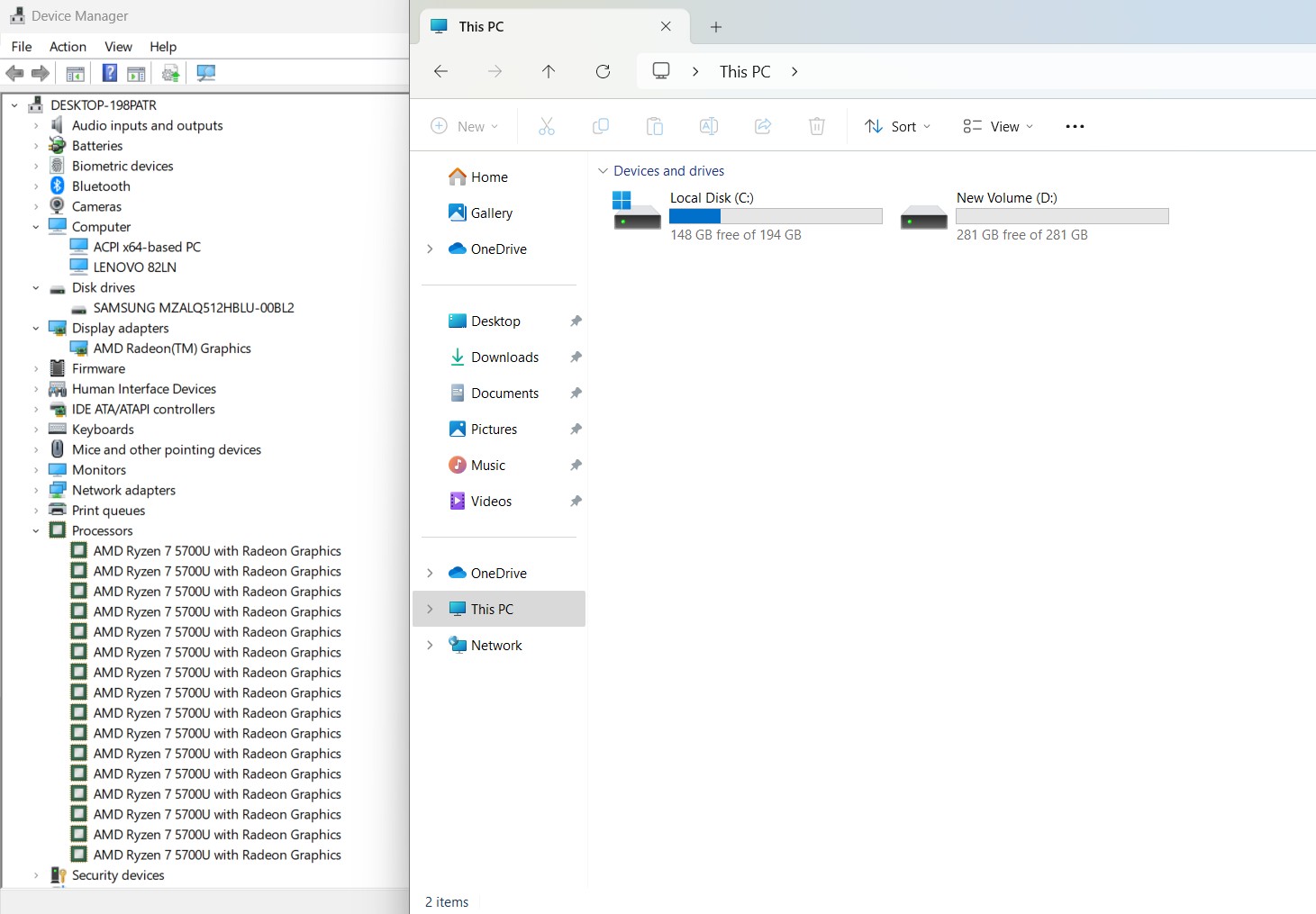Open the Sort dropdown
1316x914 pixels.
[x=897, y=127]
